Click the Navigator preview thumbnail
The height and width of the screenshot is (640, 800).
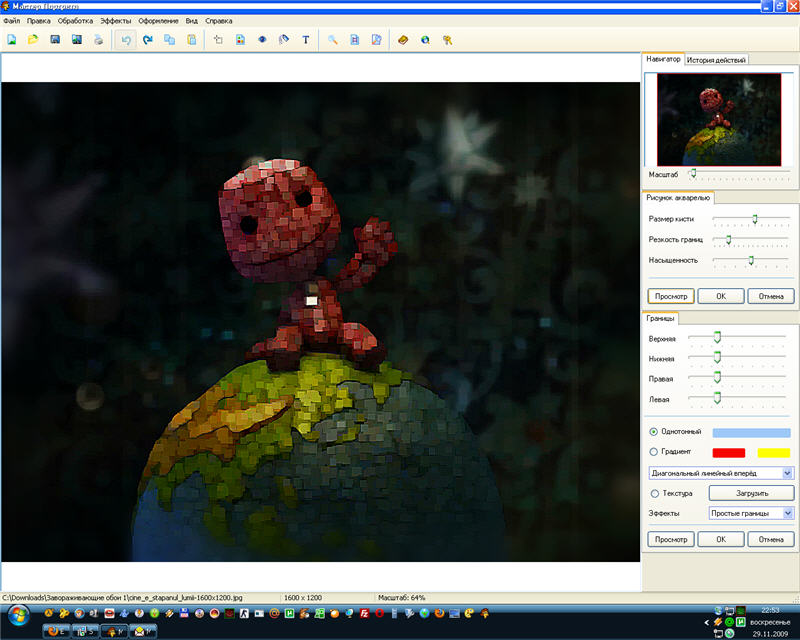pos(719,118)
